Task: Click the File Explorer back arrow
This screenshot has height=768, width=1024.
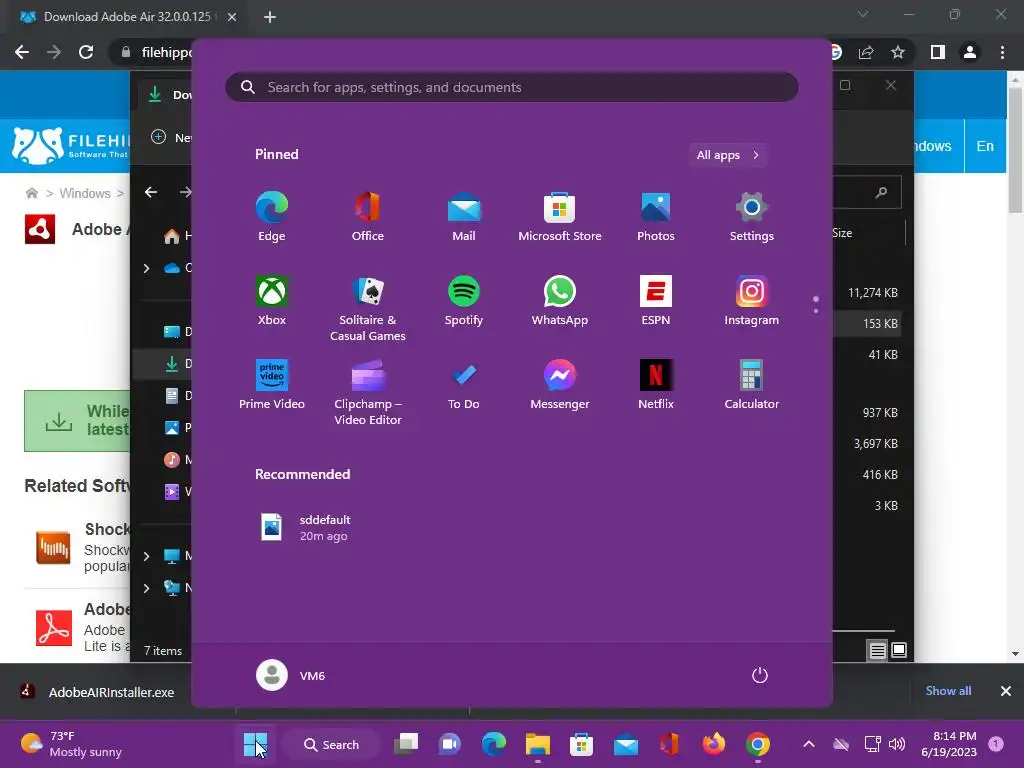Action: (151, 192)
